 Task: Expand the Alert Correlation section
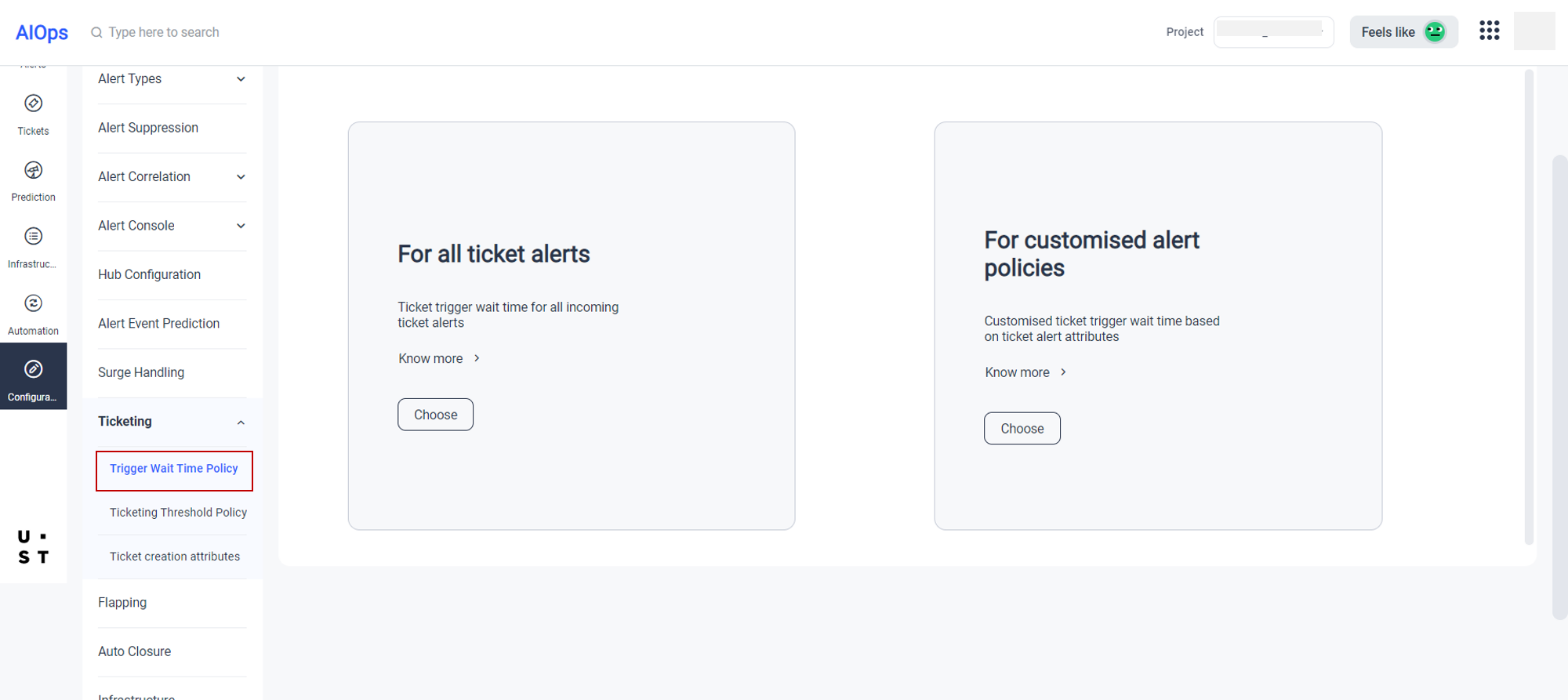click(x=241, y=177)
